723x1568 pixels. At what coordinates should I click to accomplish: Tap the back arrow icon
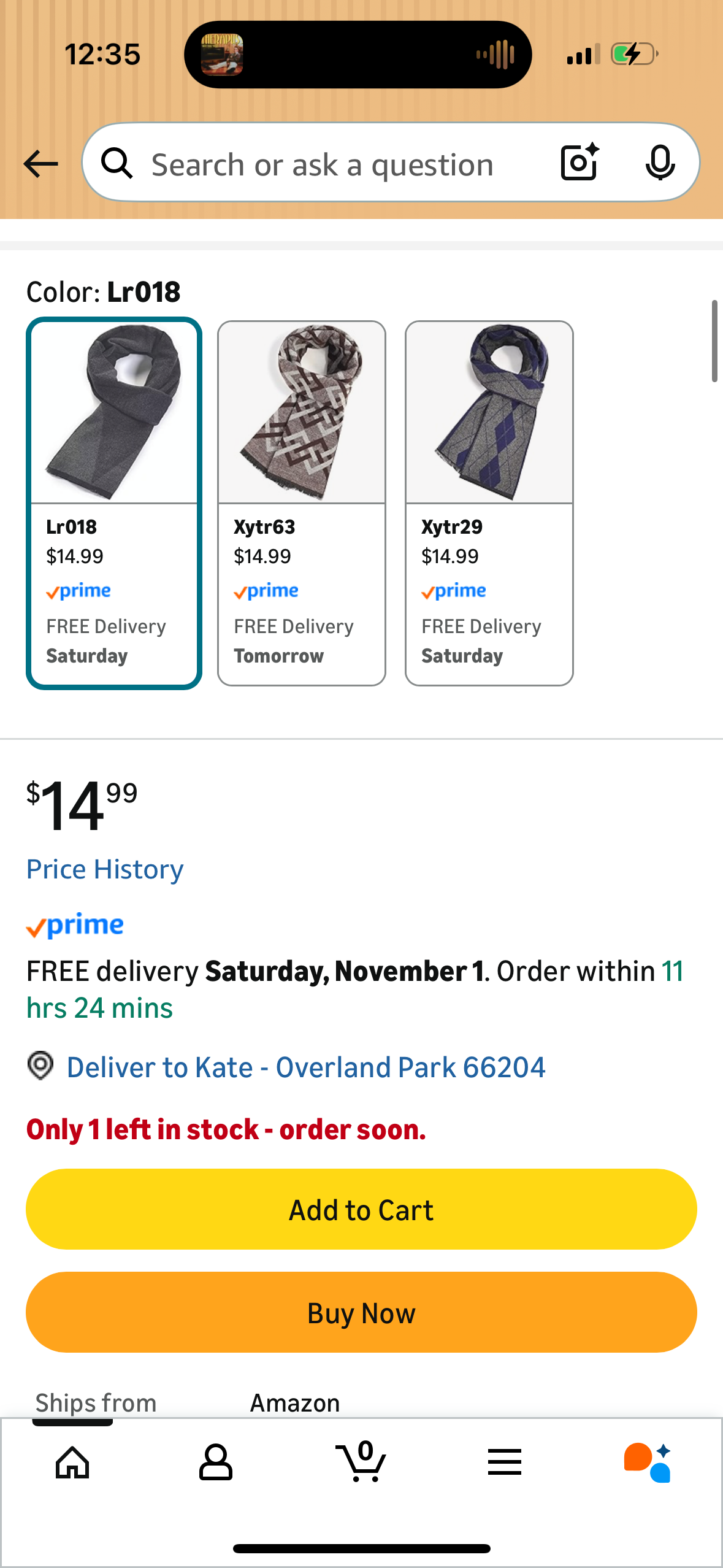click(40, 164)
